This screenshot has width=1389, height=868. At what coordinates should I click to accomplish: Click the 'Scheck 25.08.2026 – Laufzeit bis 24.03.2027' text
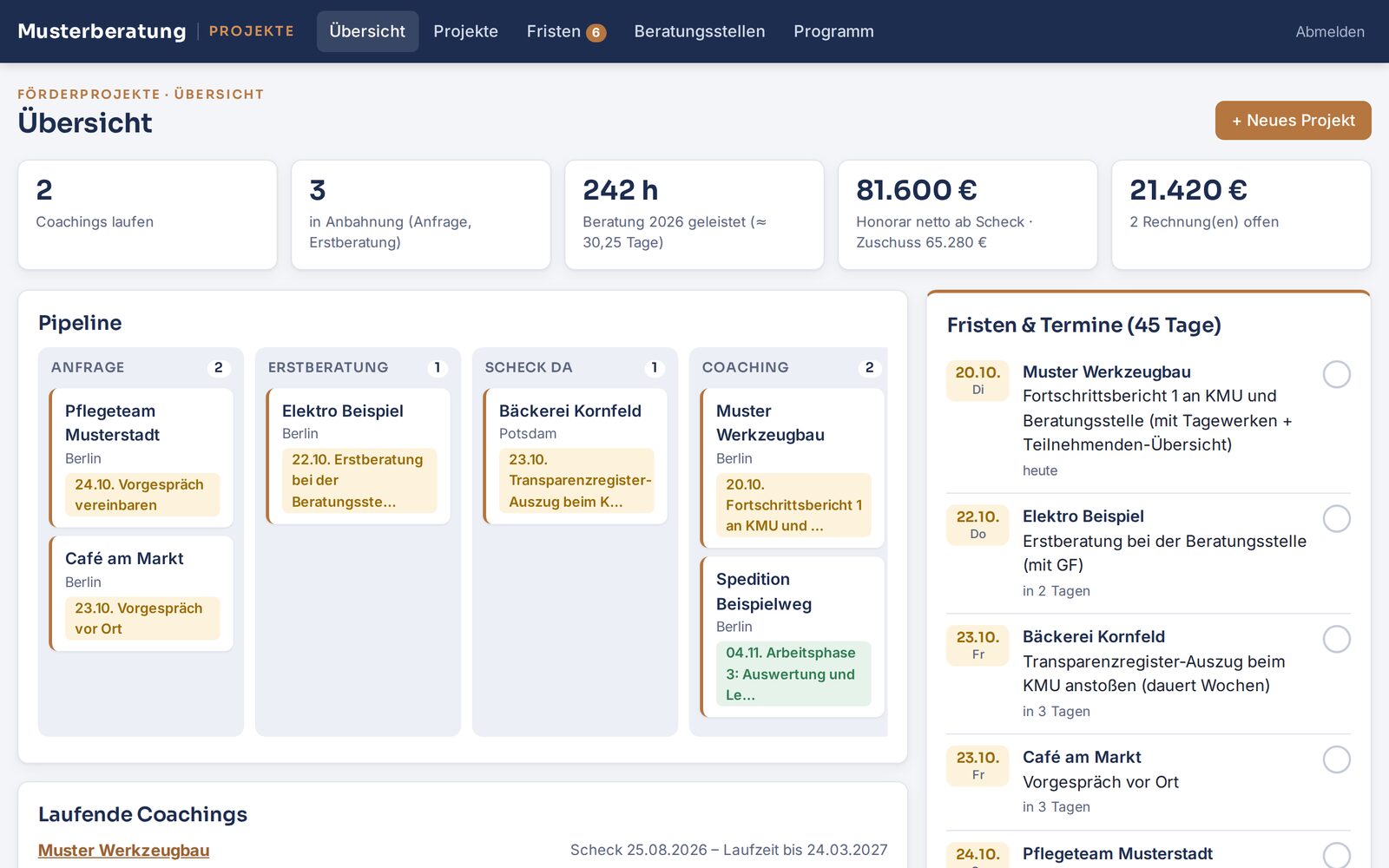tap(729, 851)
